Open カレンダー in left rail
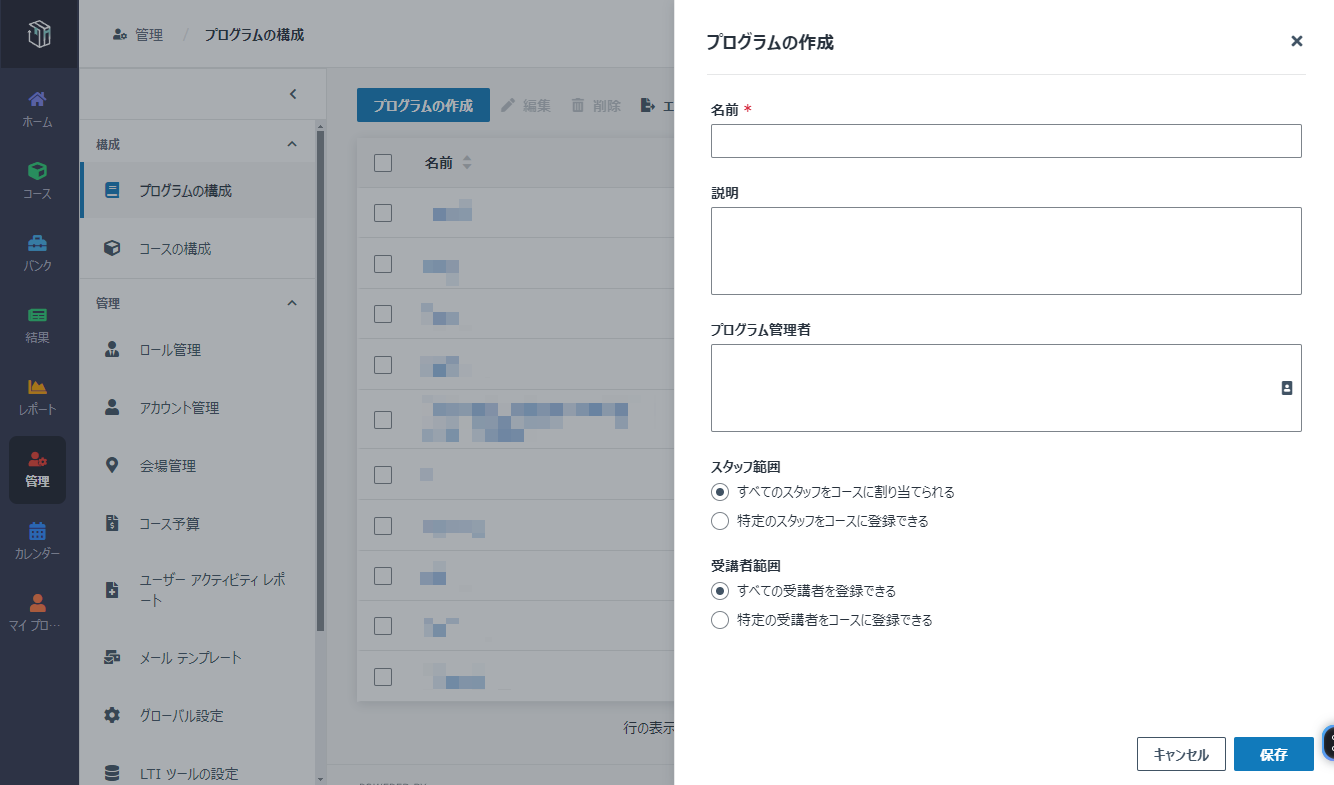This screenshot has height=785, width=1334. tap(38, 541)
